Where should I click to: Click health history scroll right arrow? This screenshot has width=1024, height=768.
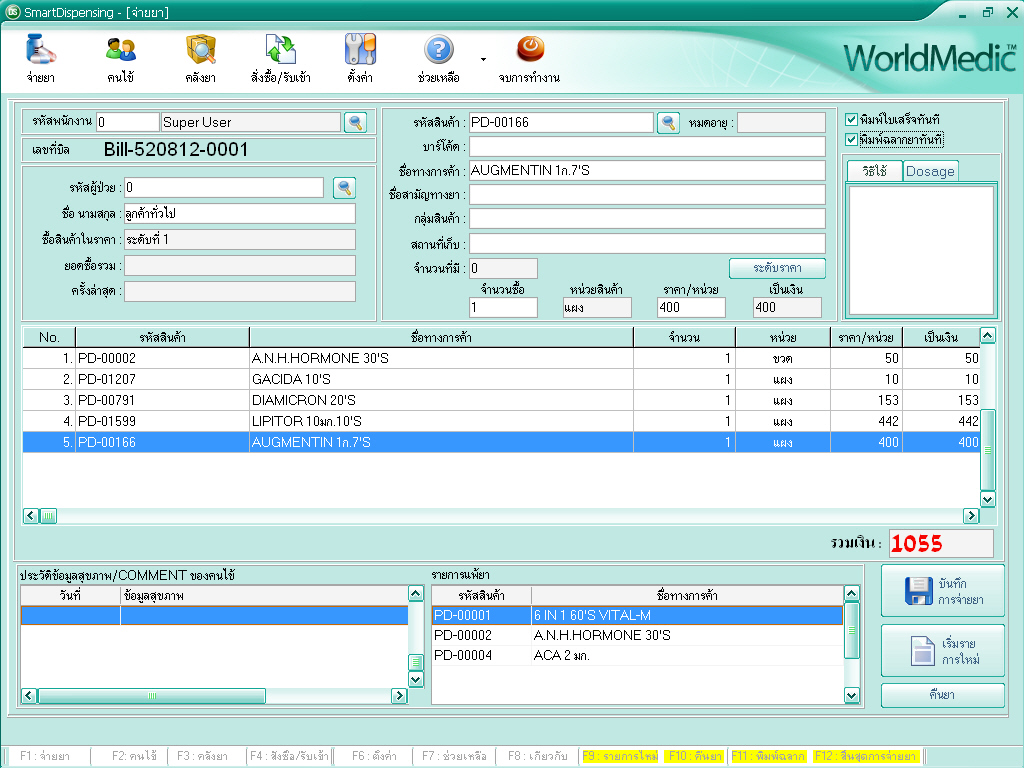[399, 696]
